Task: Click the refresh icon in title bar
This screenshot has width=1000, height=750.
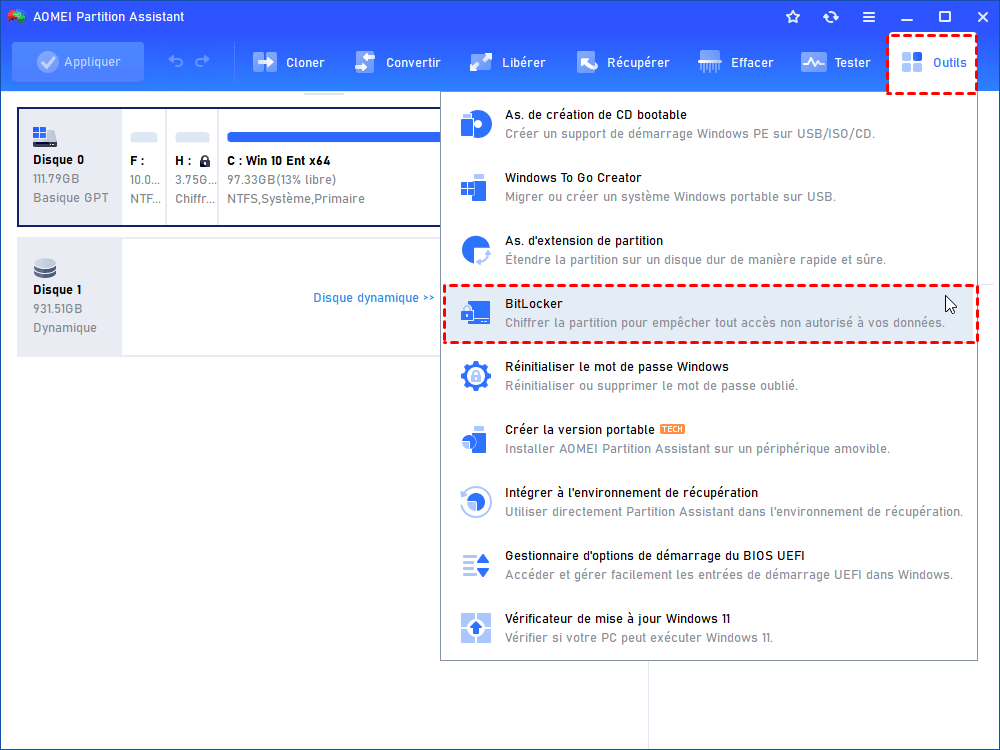Action: click(x=831, y=17)
